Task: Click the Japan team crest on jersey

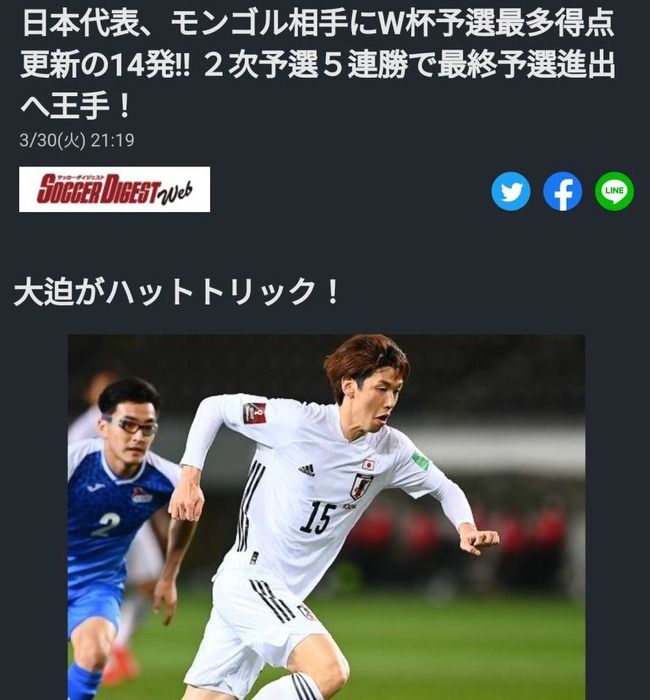Action: coord(361,486)
